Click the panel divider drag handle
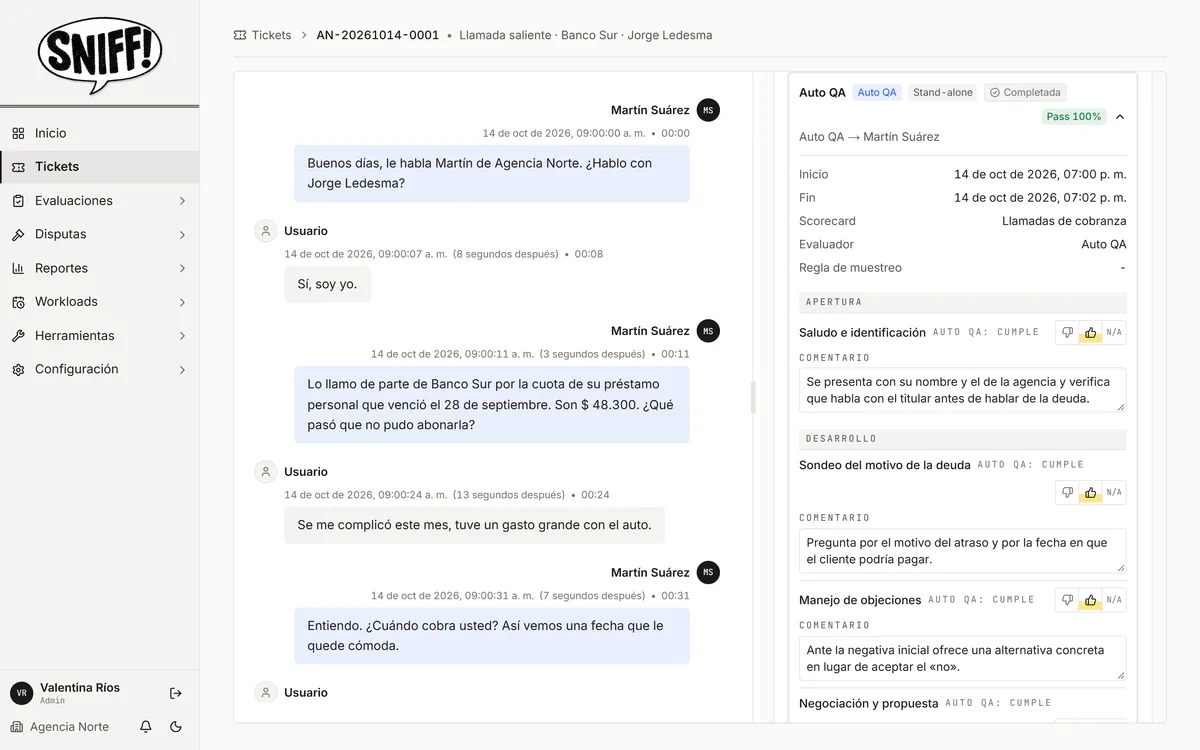The width and height of the screenshot is (1200, 750). point(753,397)
